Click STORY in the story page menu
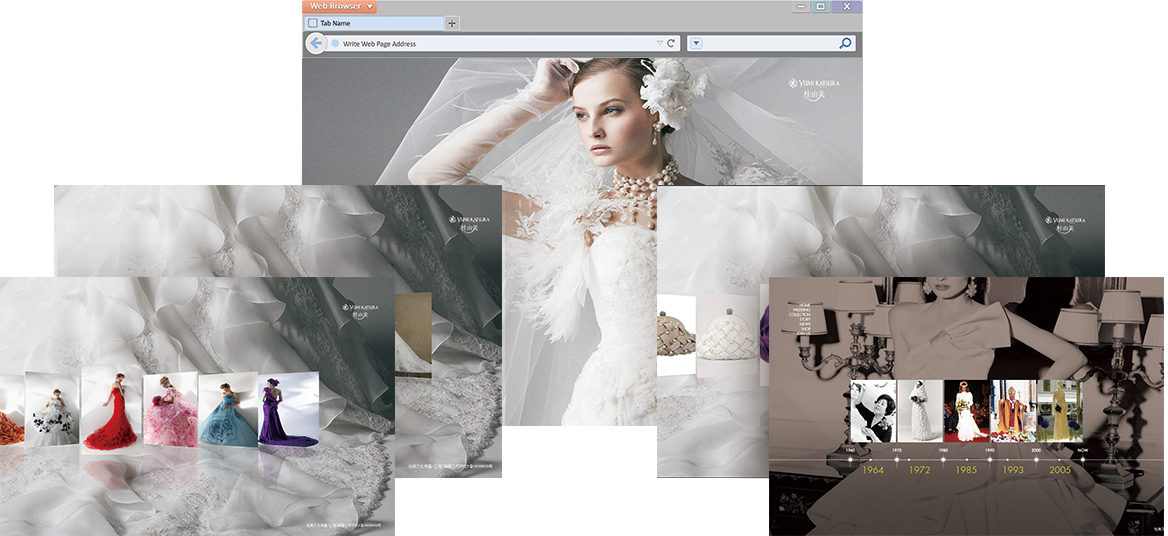 pyautogui.click(x=804, y=319)
